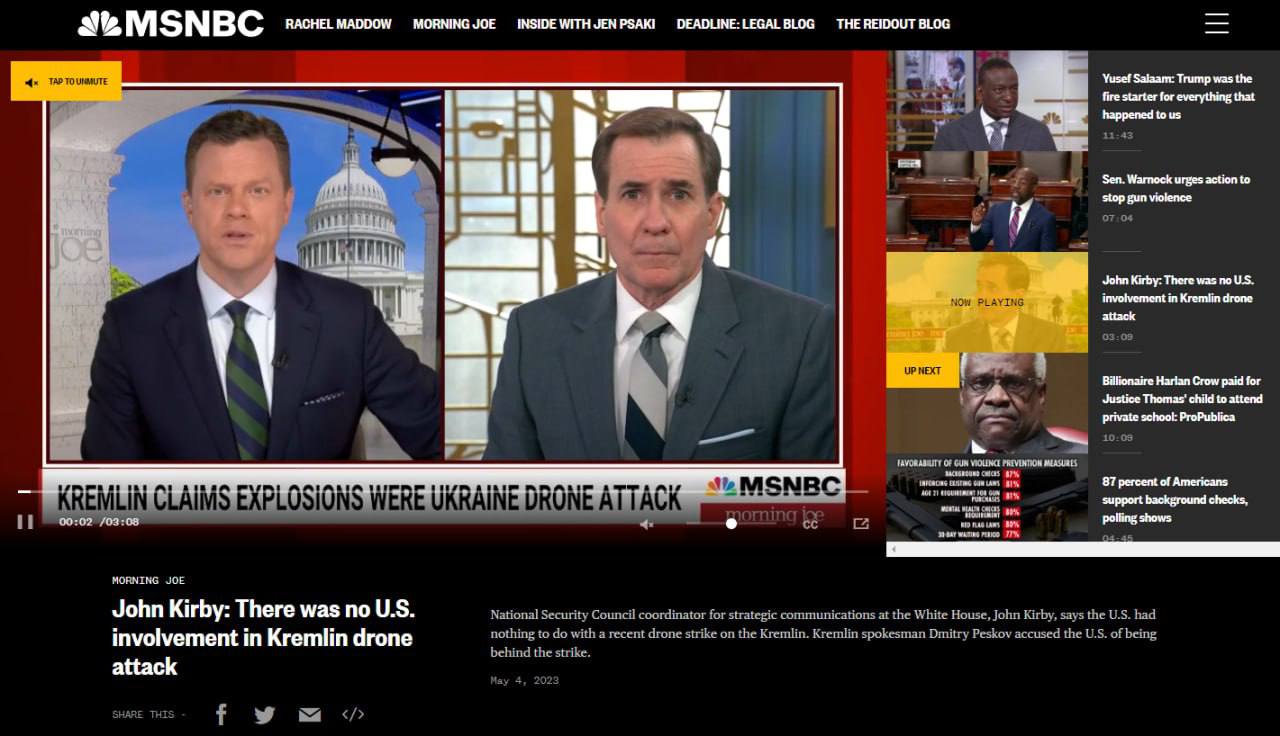Share the video on Twitter
The height and width of the screenshot is (736, 1280).
265,714
